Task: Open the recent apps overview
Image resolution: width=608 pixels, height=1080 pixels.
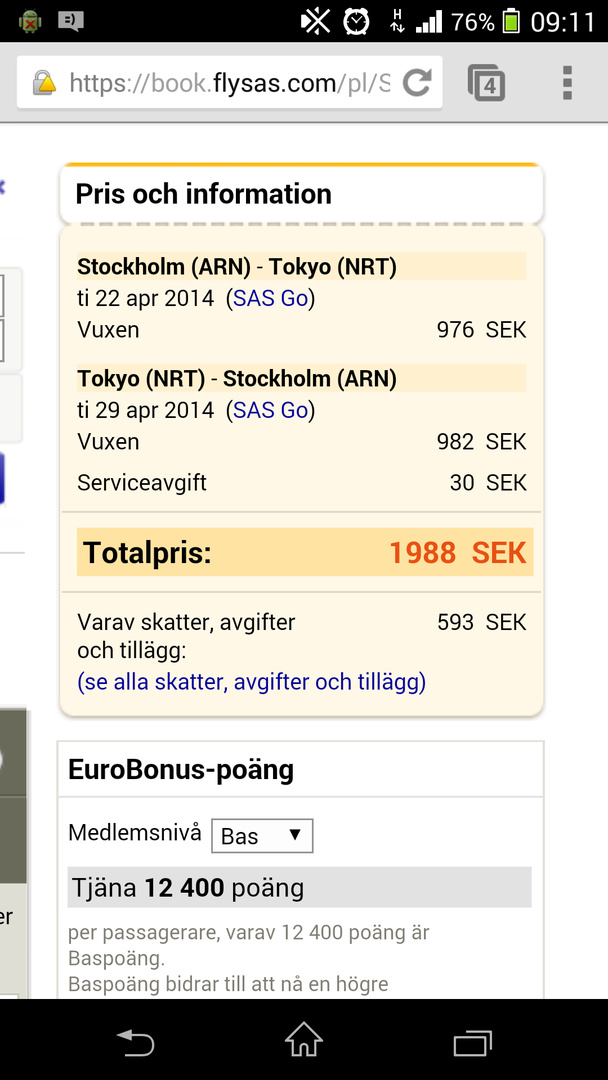Action: [x=472, y=1042]
